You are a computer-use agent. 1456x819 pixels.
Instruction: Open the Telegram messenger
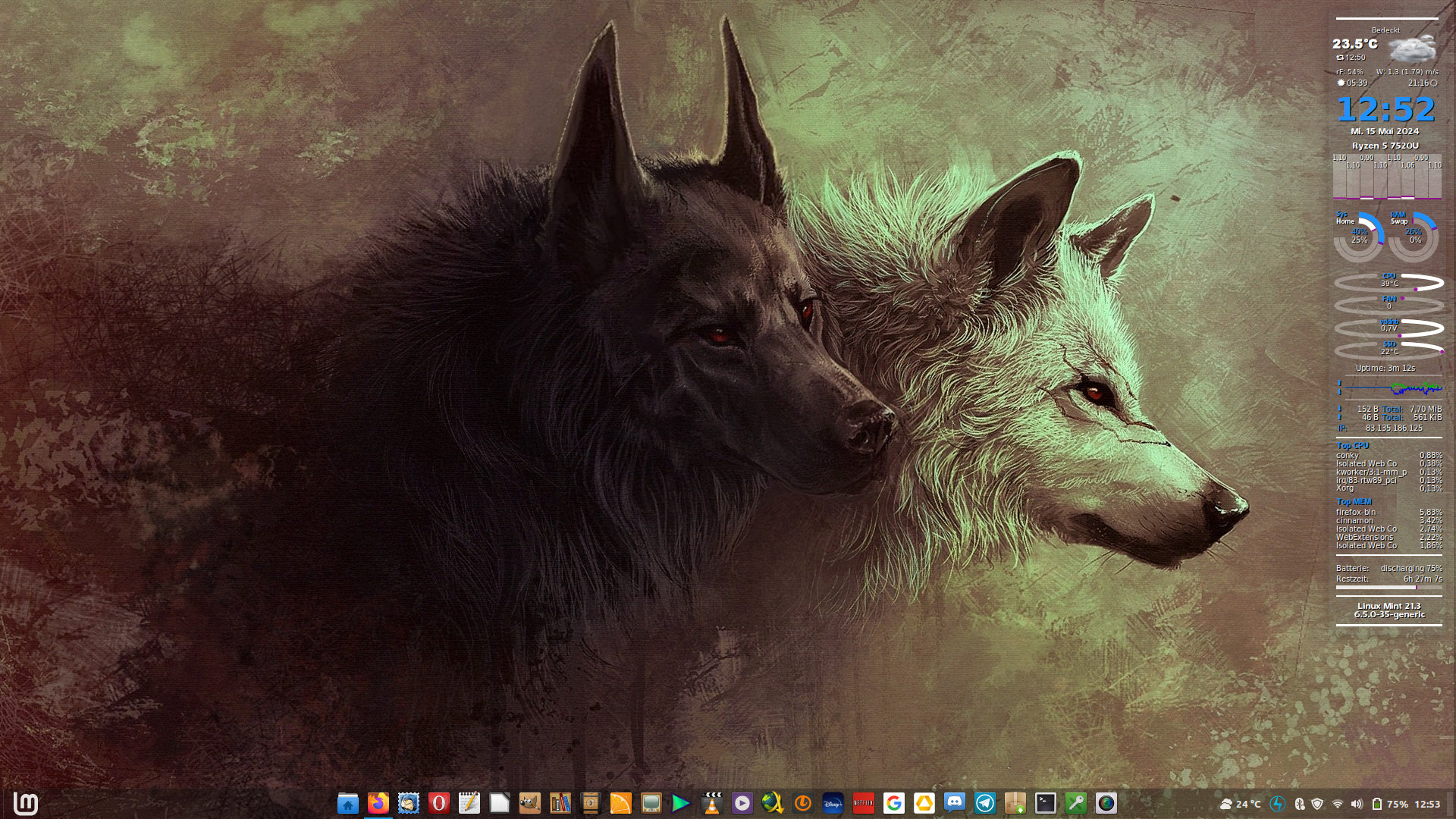[985, 803]
